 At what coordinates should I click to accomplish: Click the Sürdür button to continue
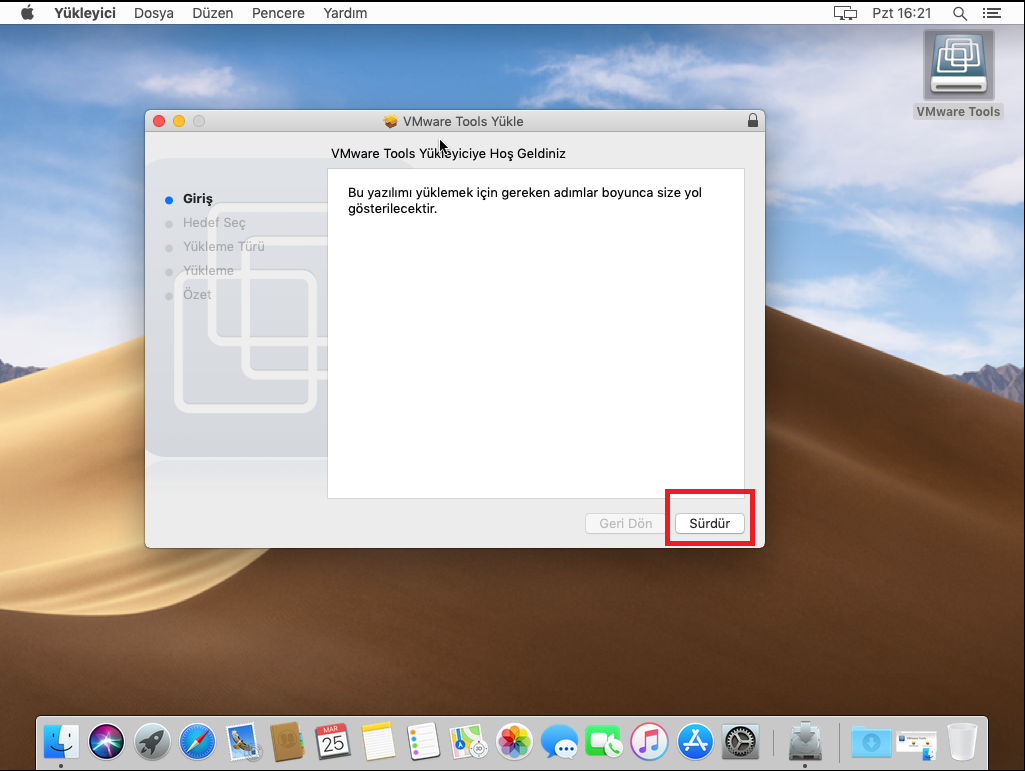click(x=709, y=524)
